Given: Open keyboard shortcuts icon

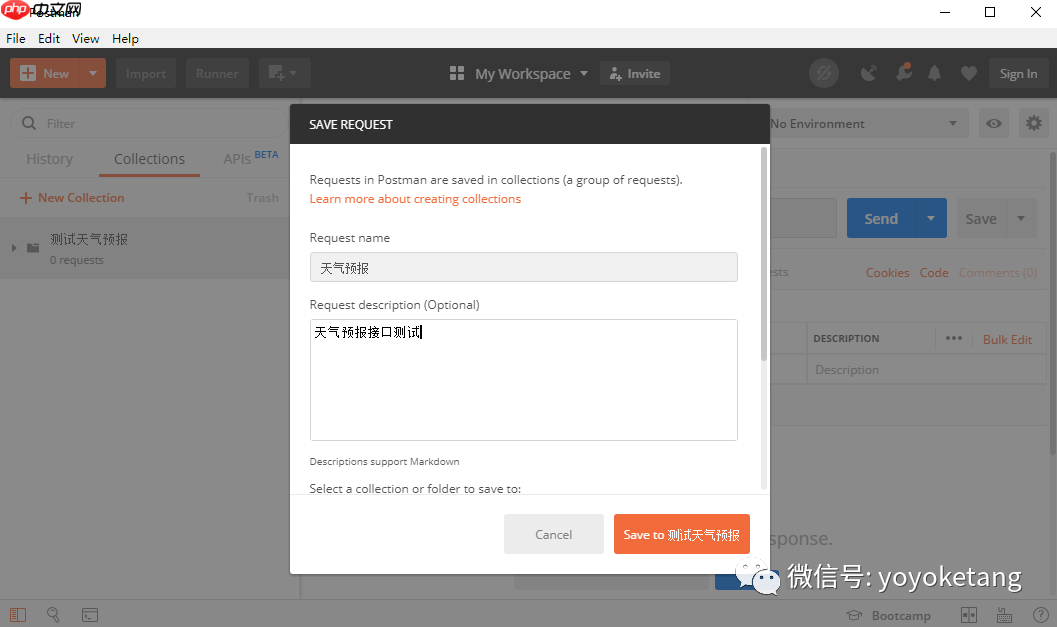Looking at the screenshot, I should [1004, 615].
